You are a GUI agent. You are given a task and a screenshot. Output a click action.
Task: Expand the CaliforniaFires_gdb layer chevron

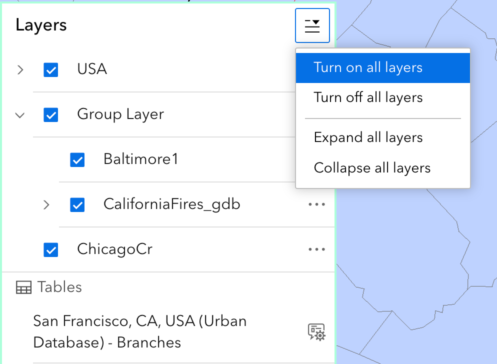point(46,205)
